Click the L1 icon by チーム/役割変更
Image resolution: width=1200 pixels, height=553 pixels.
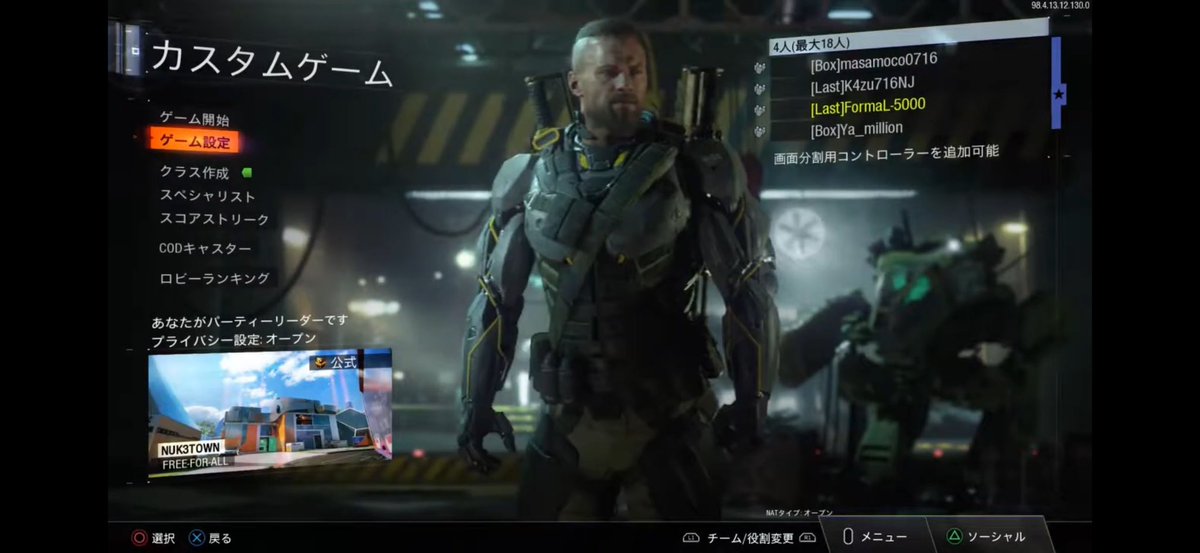(x=691, y=538)
